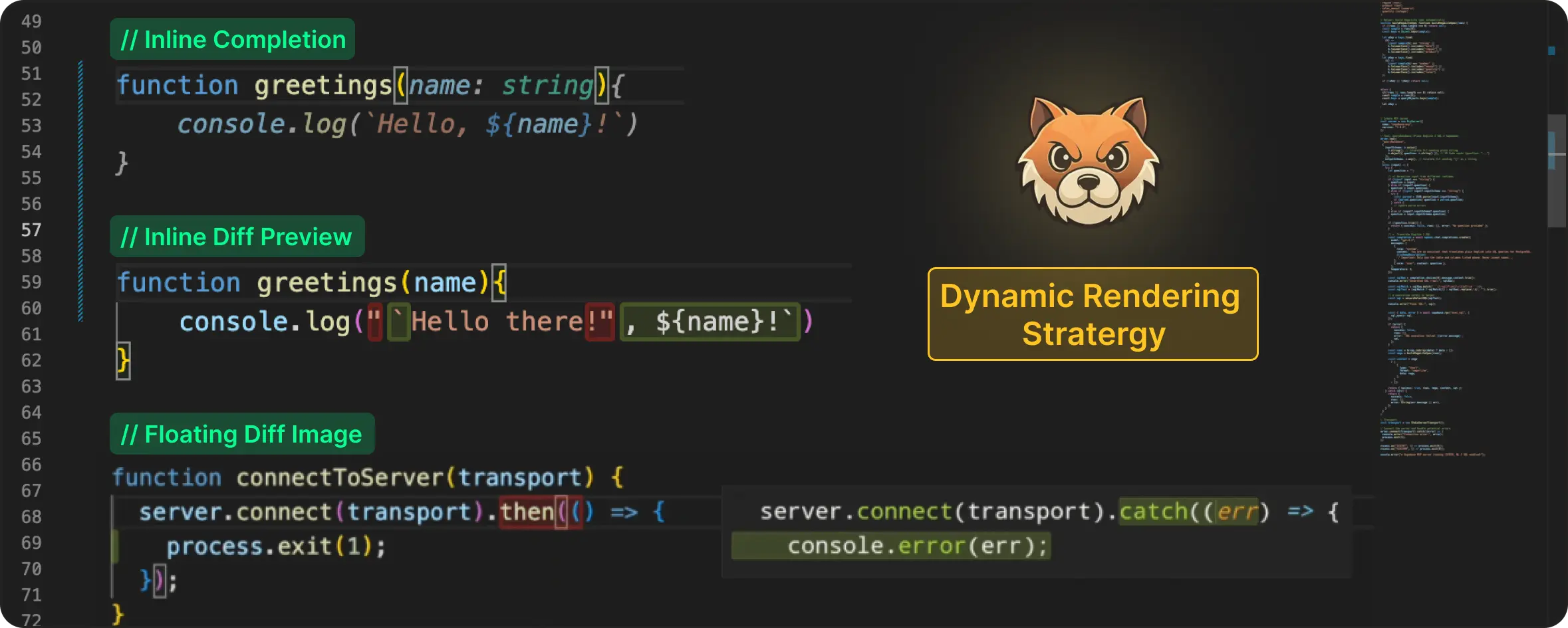The height and width of the screenshot is (628, 1568).
Task: Click console.error(err) line in floating diff
Action: (916, 546)
